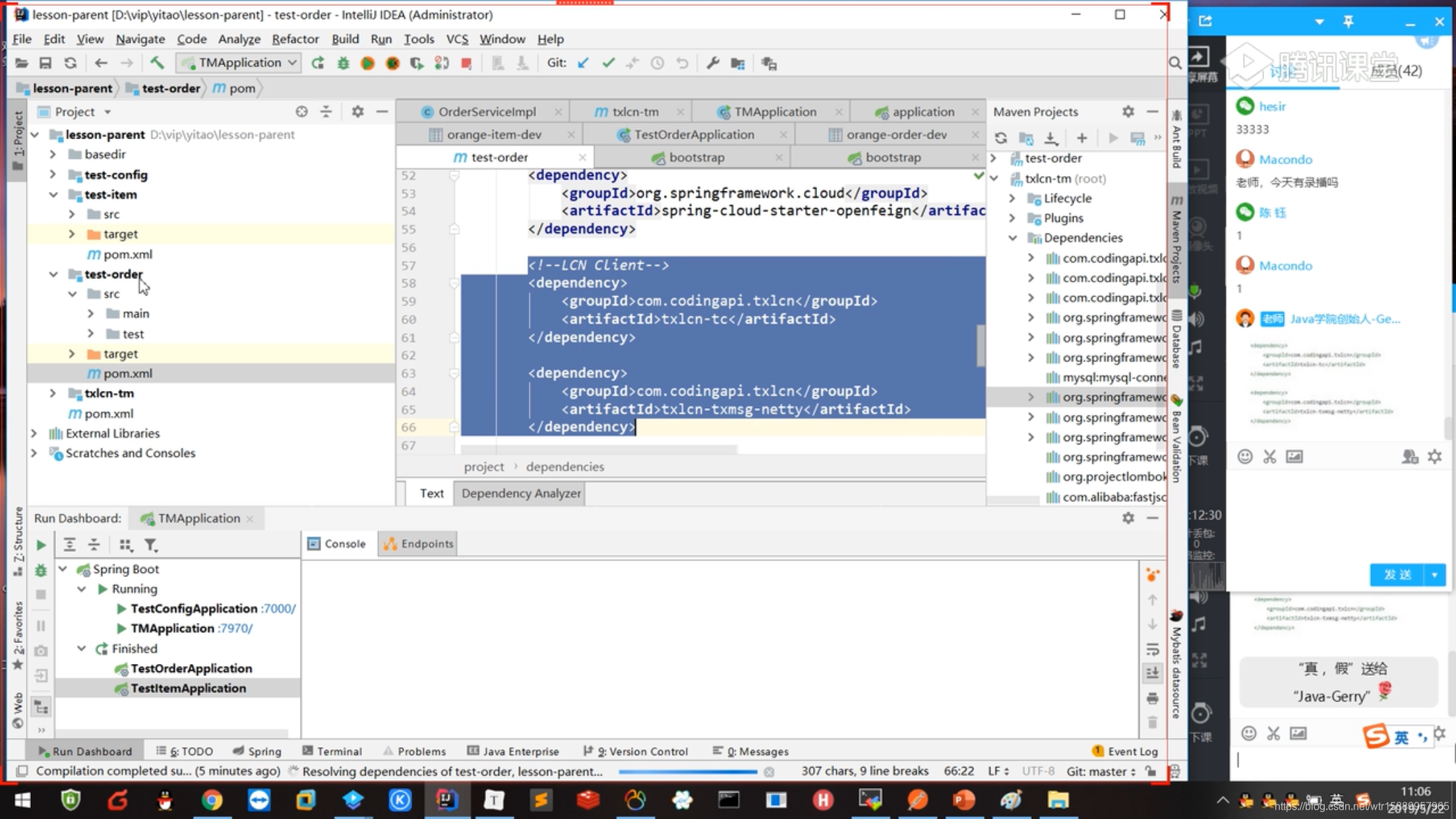Open the Refactor menu
Image resolution: width=1456 pixels, height=819 pixels.
tap(295, 39)
